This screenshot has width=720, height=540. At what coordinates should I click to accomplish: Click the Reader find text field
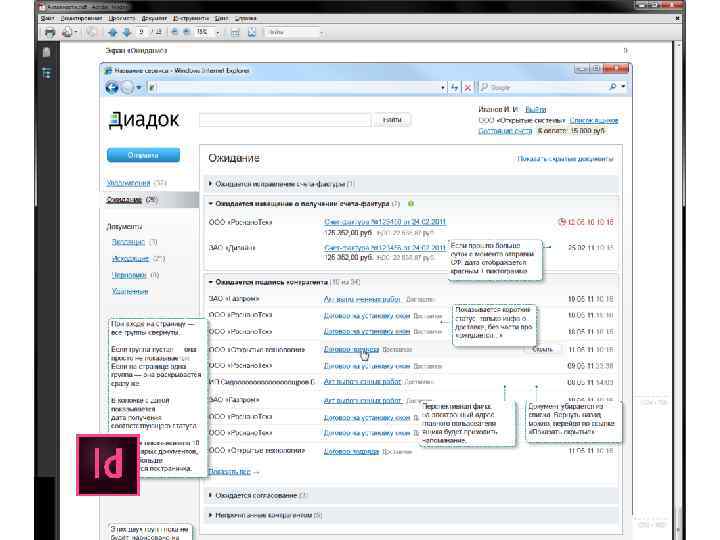(291, 33)
